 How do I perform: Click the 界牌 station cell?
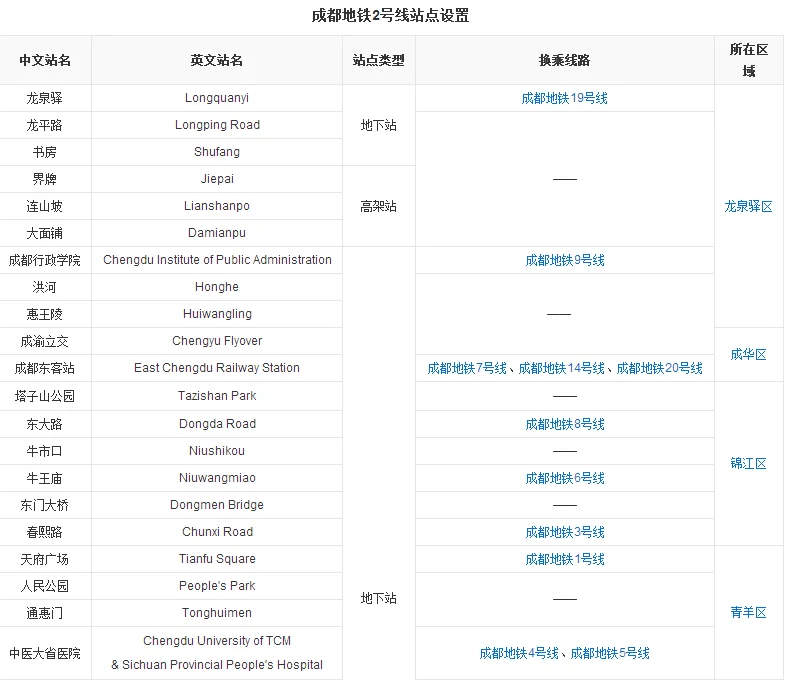[45, 179]
